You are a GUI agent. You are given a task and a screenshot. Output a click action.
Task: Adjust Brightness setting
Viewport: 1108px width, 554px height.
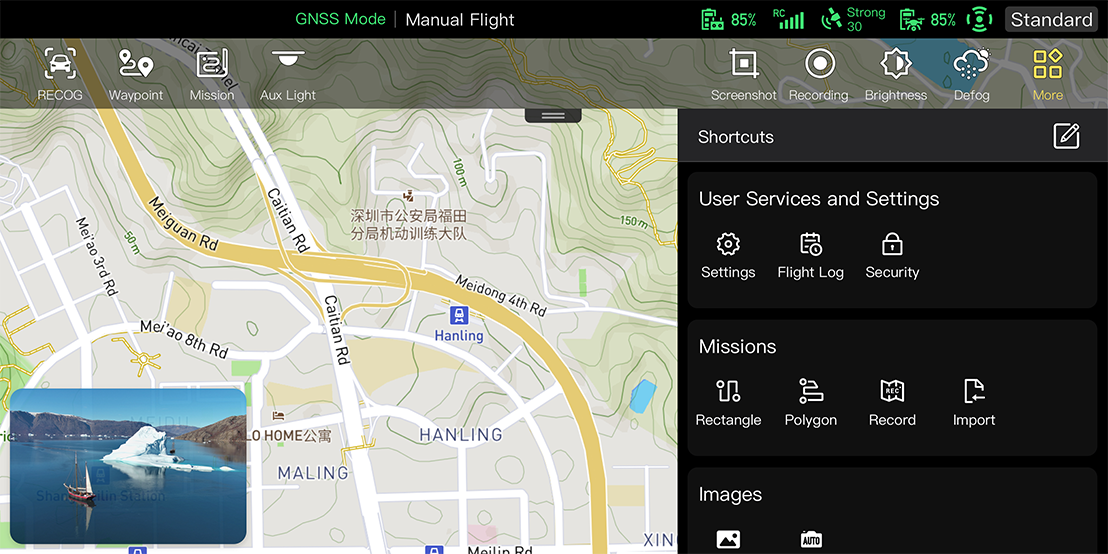[x=896, y=74]
